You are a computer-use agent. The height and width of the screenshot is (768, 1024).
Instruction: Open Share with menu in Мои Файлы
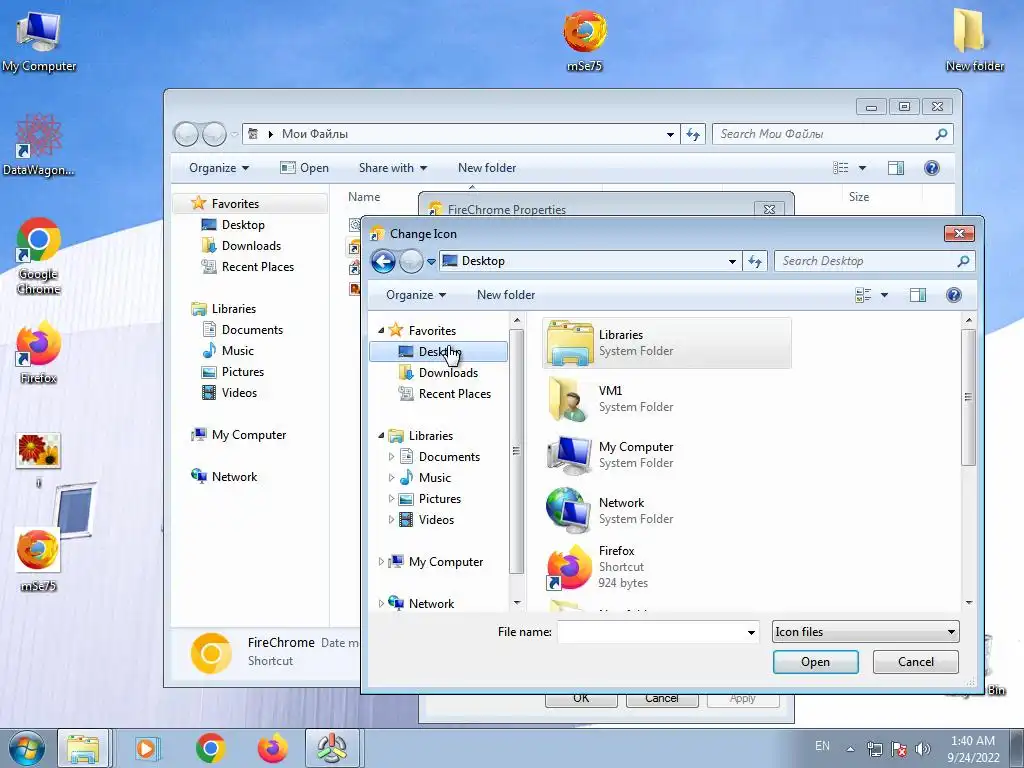[392, 168]
